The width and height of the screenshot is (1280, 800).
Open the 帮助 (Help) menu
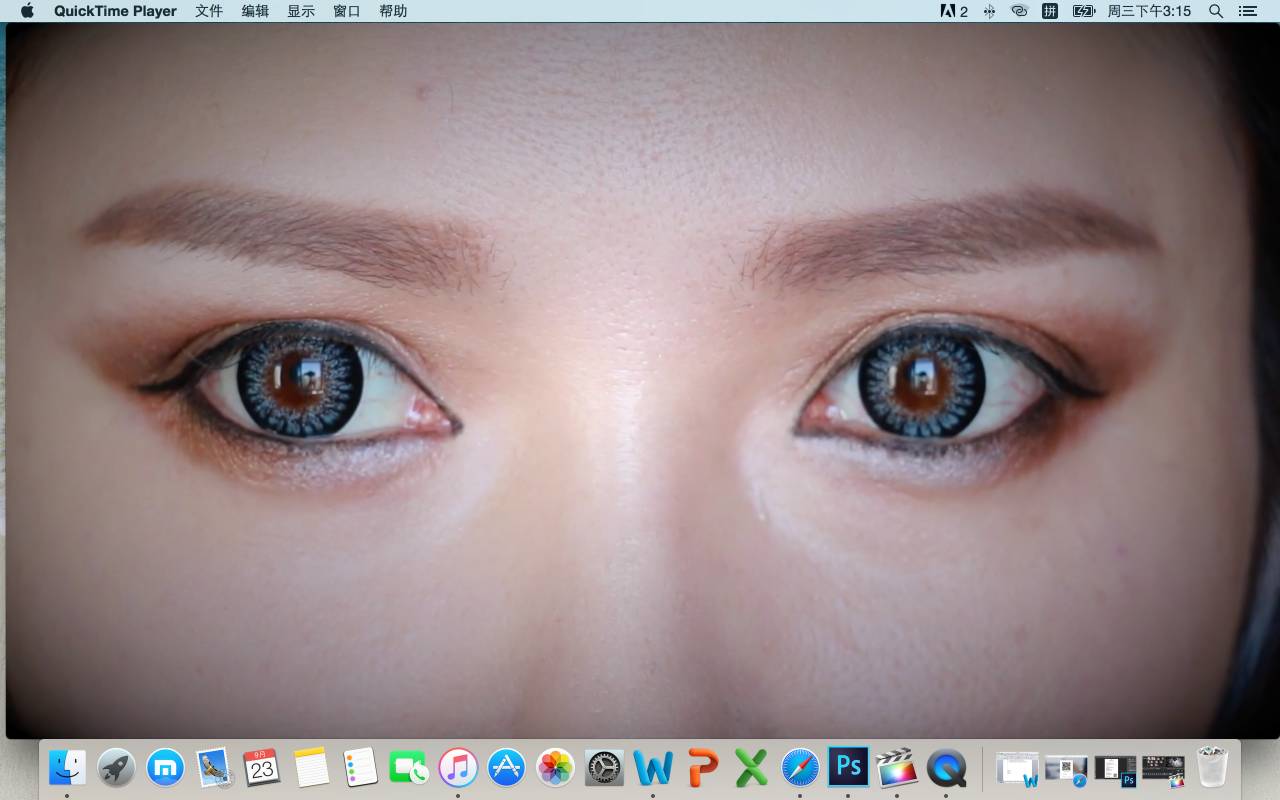[393, 11]
